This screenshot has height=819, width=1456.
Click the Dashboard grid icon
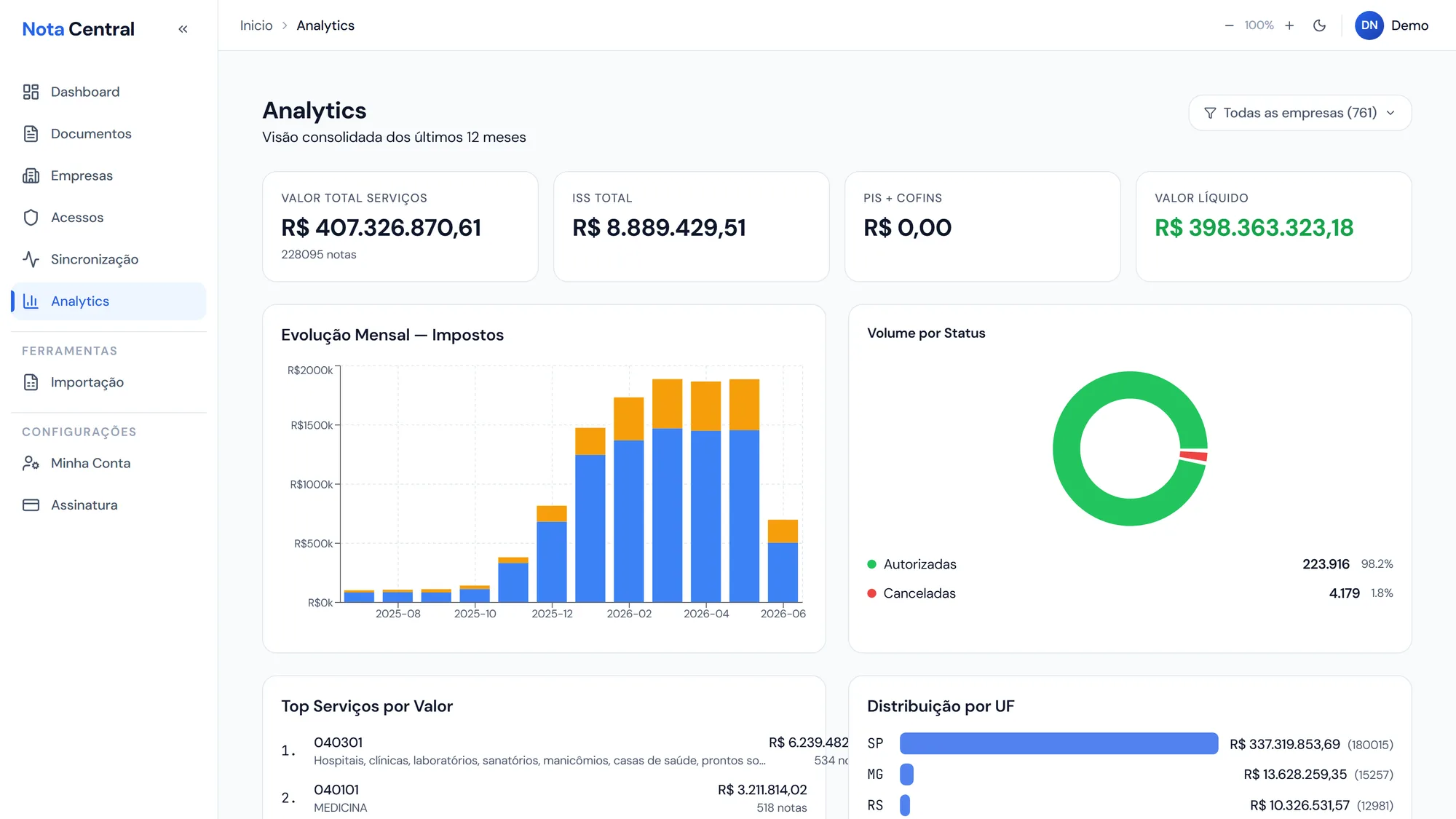pyautogui.click(x=31, y=92)
